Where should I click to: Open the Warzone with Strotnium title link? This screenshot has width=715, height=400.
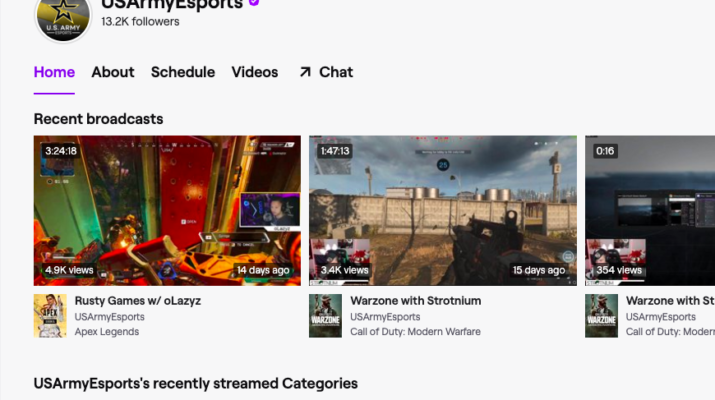click(x=415, y=301)
